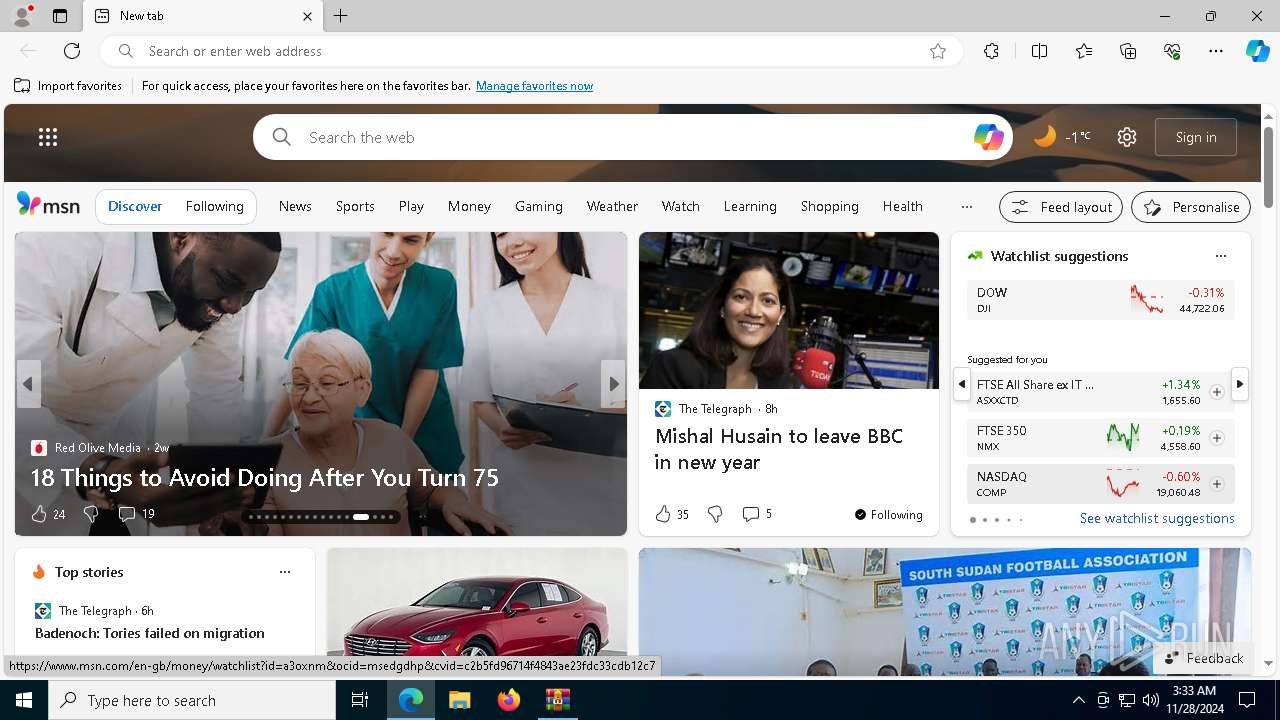Viewport: 1280px width, 720px height.
Task: Open the red car article thumbnail
Action: [477, 612]
